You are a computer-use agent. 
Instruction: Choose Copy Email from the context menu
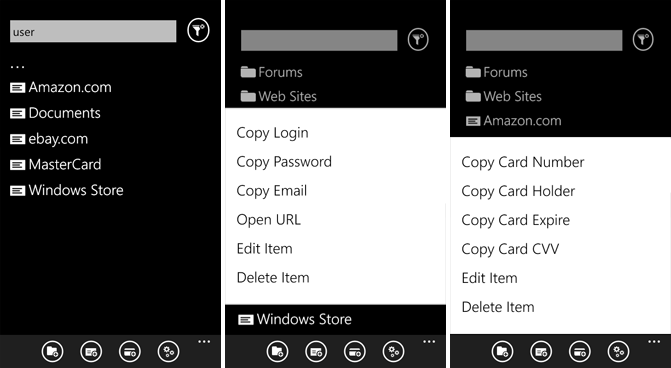[272, 191]
